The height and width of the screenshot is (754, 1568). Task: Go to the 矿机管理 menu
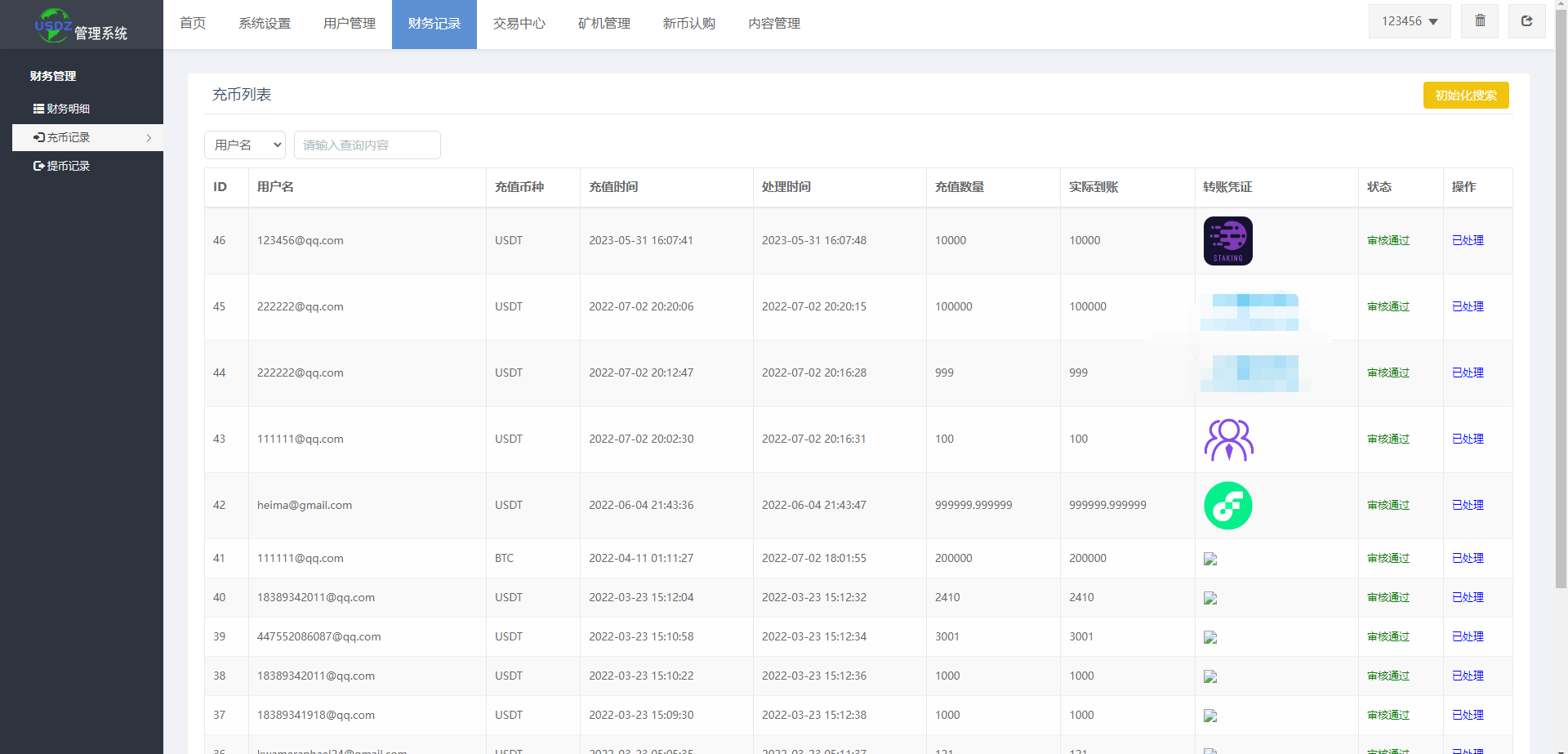click(x=604, y=24)
